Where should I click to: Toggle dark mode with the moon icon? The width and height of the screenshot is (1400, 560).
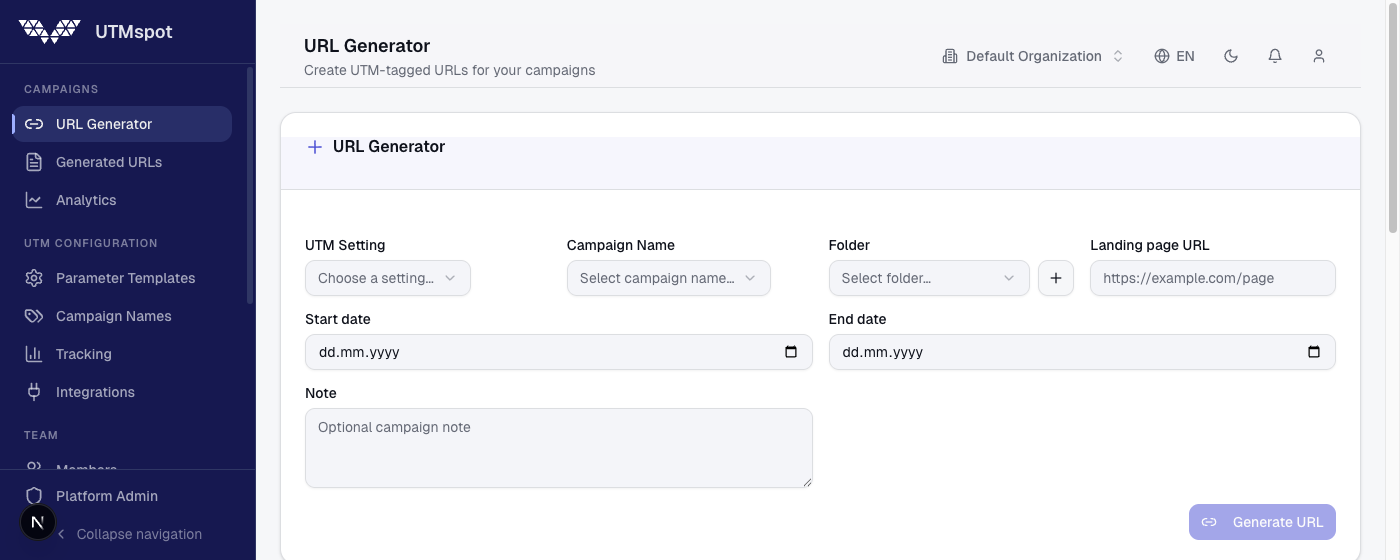tap(1231, 56)
